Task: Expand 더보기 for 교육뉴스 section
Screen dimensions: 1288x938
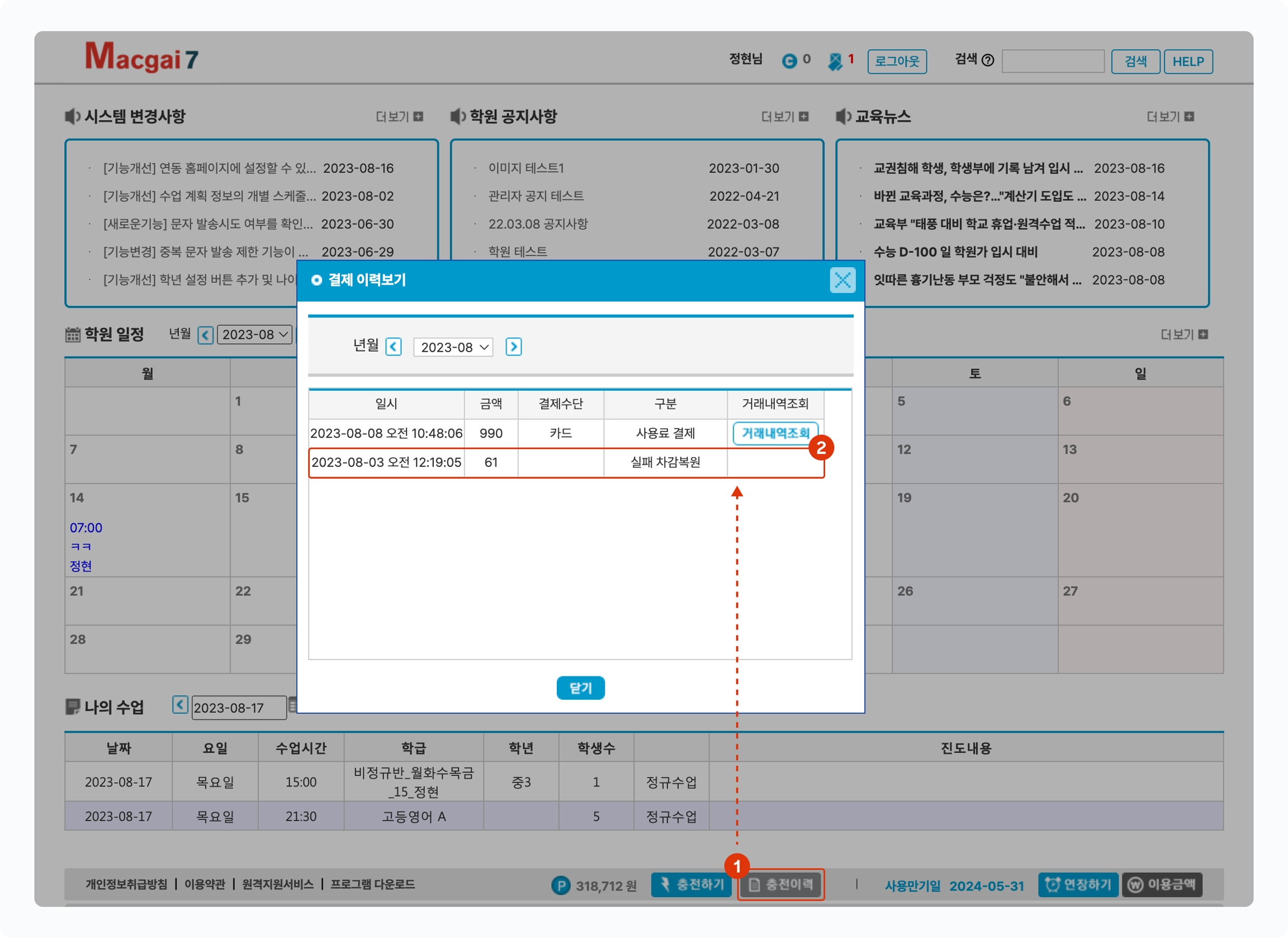Action: tap(1170, 117)
